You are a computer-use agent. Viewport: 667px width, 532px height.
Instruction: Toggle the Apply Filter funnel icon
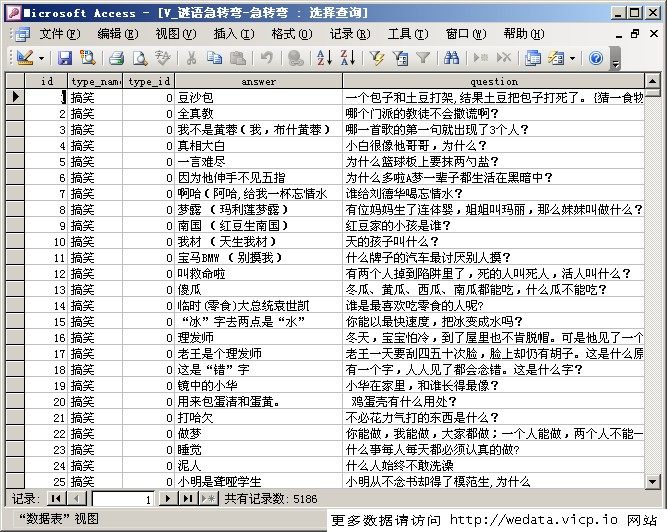click(x=423, y=58)
